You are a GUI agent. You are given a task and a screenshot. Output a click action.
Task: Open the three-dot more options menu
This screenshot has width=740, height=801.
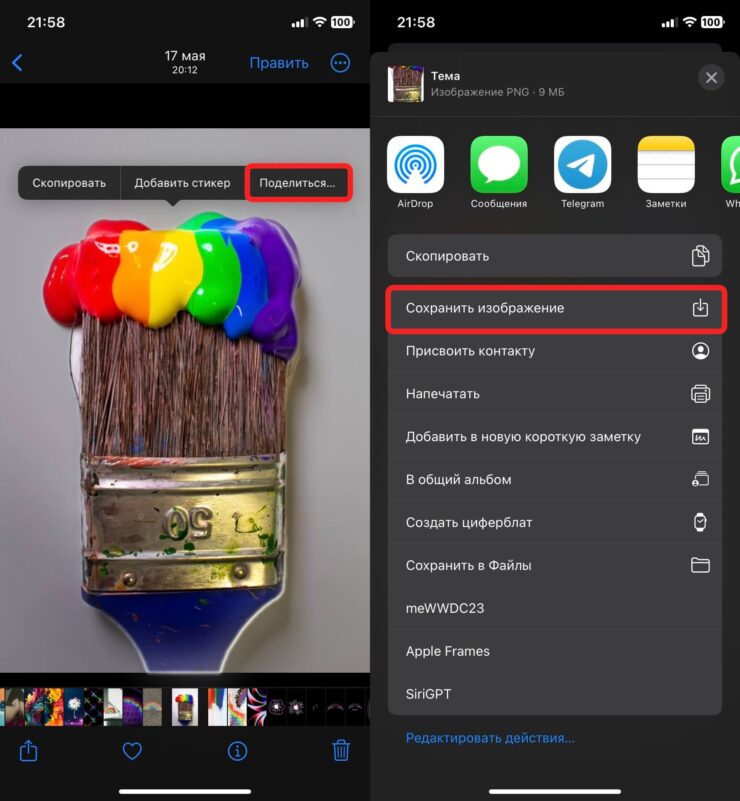[340, 63]
